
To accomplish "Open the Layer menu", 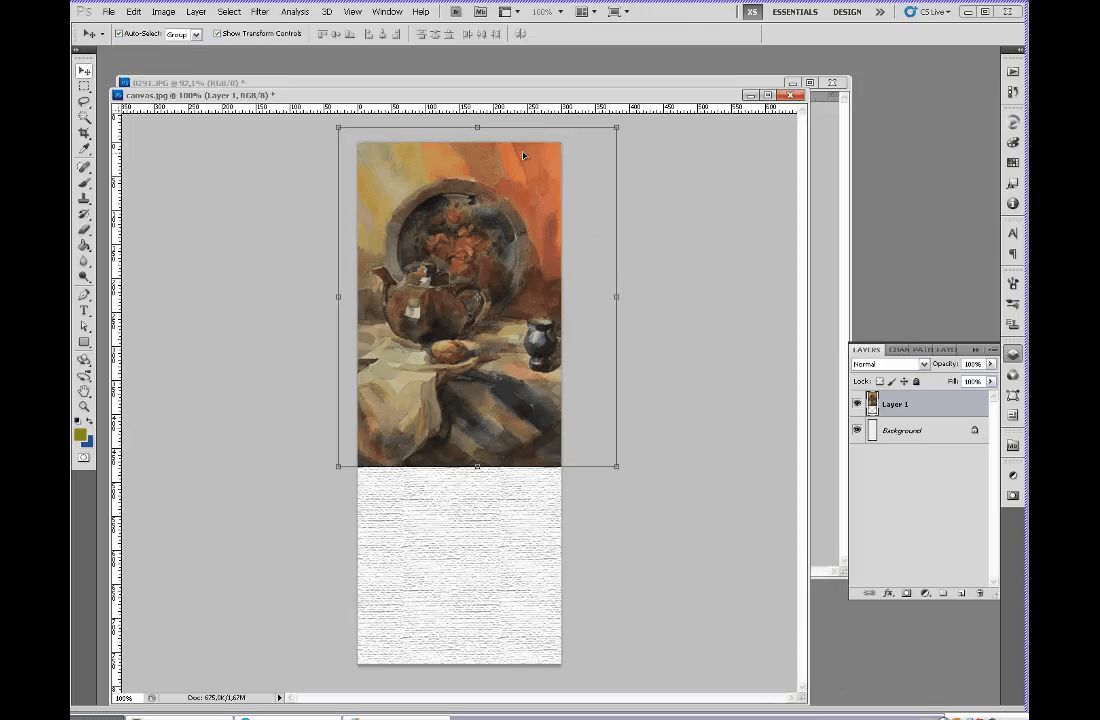I will 196,12.
